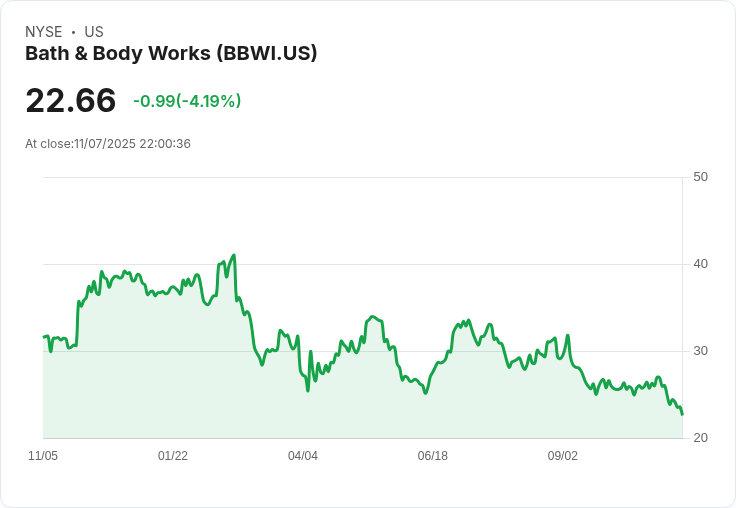736x508 pixels.
Task: Click the At close 11/07/2025 timestamp
Action: point(108,144)
